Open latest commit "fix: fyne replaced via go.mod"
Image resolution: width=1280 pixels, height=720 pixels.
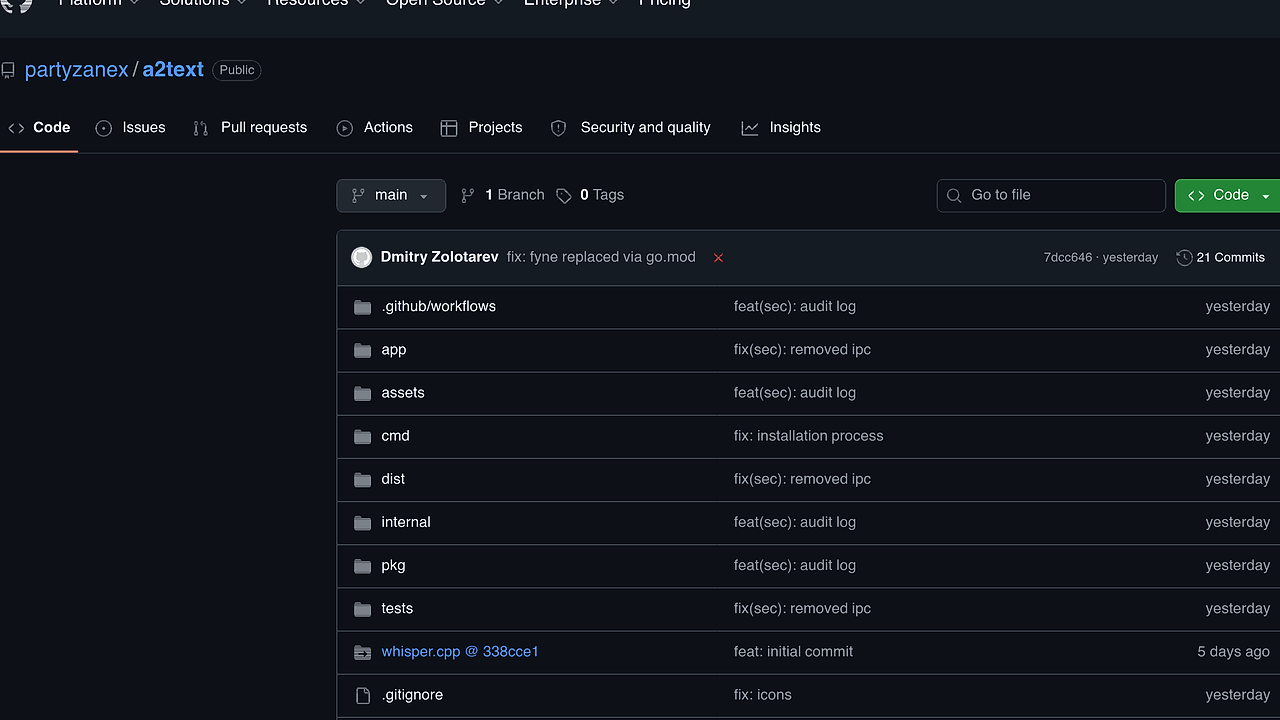pyautogui.click(x=601, y=257)
